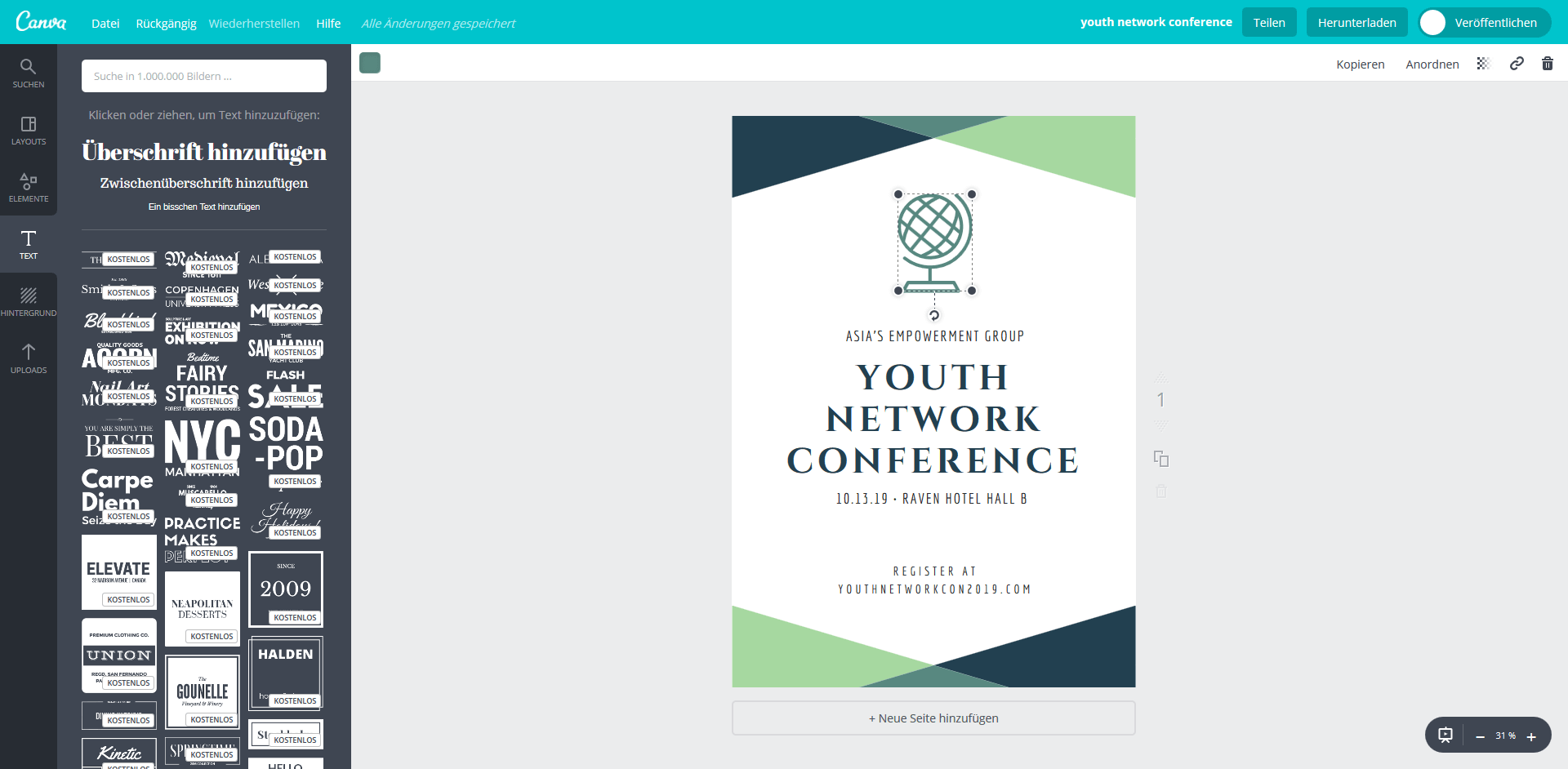Click the transparency checkerboard icon
The width and height of the screenshot is (1568, 769).
(x=1484, y=64)
